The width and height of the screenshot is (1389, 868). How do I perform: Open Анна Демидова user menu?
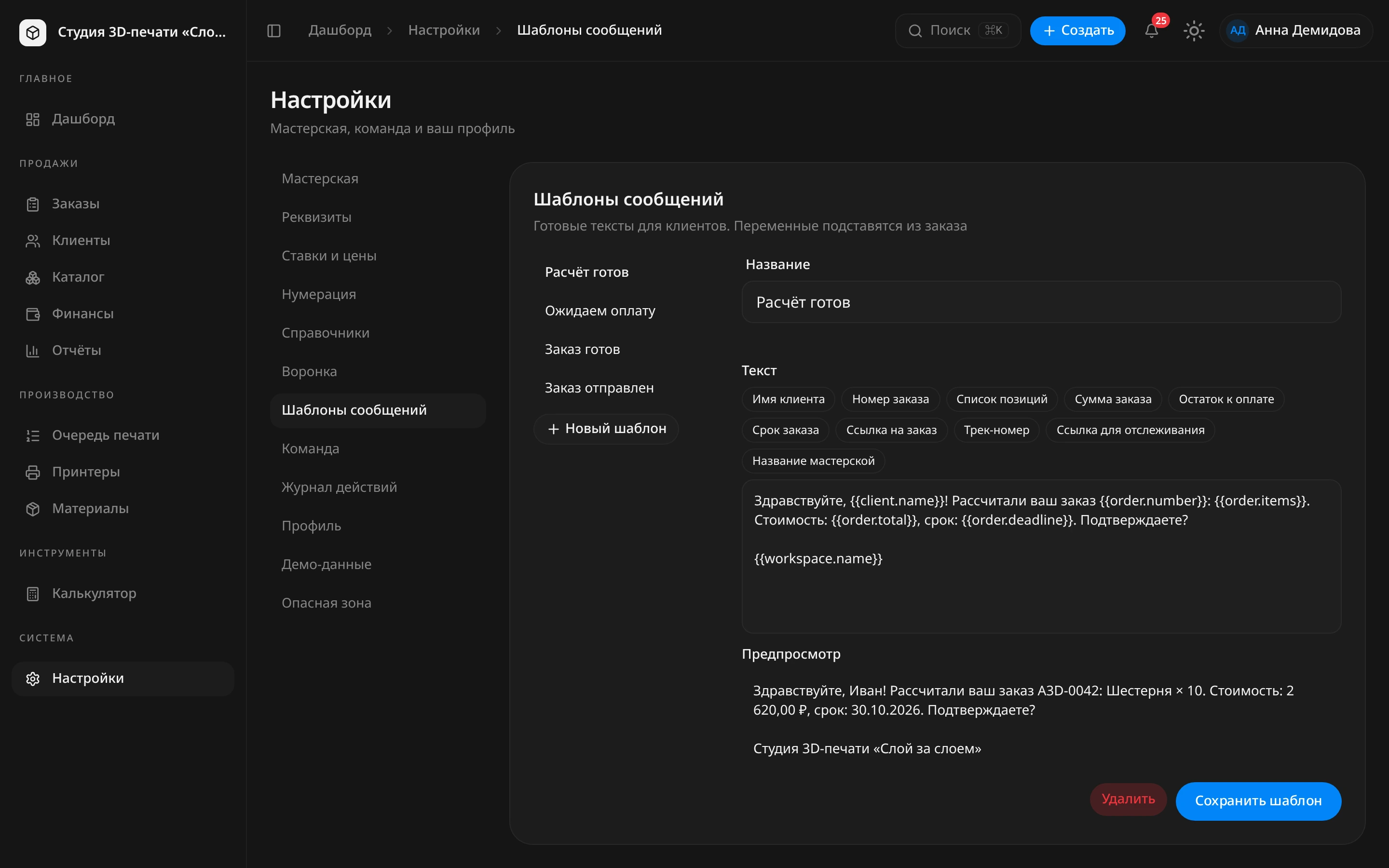point(1295,30)
